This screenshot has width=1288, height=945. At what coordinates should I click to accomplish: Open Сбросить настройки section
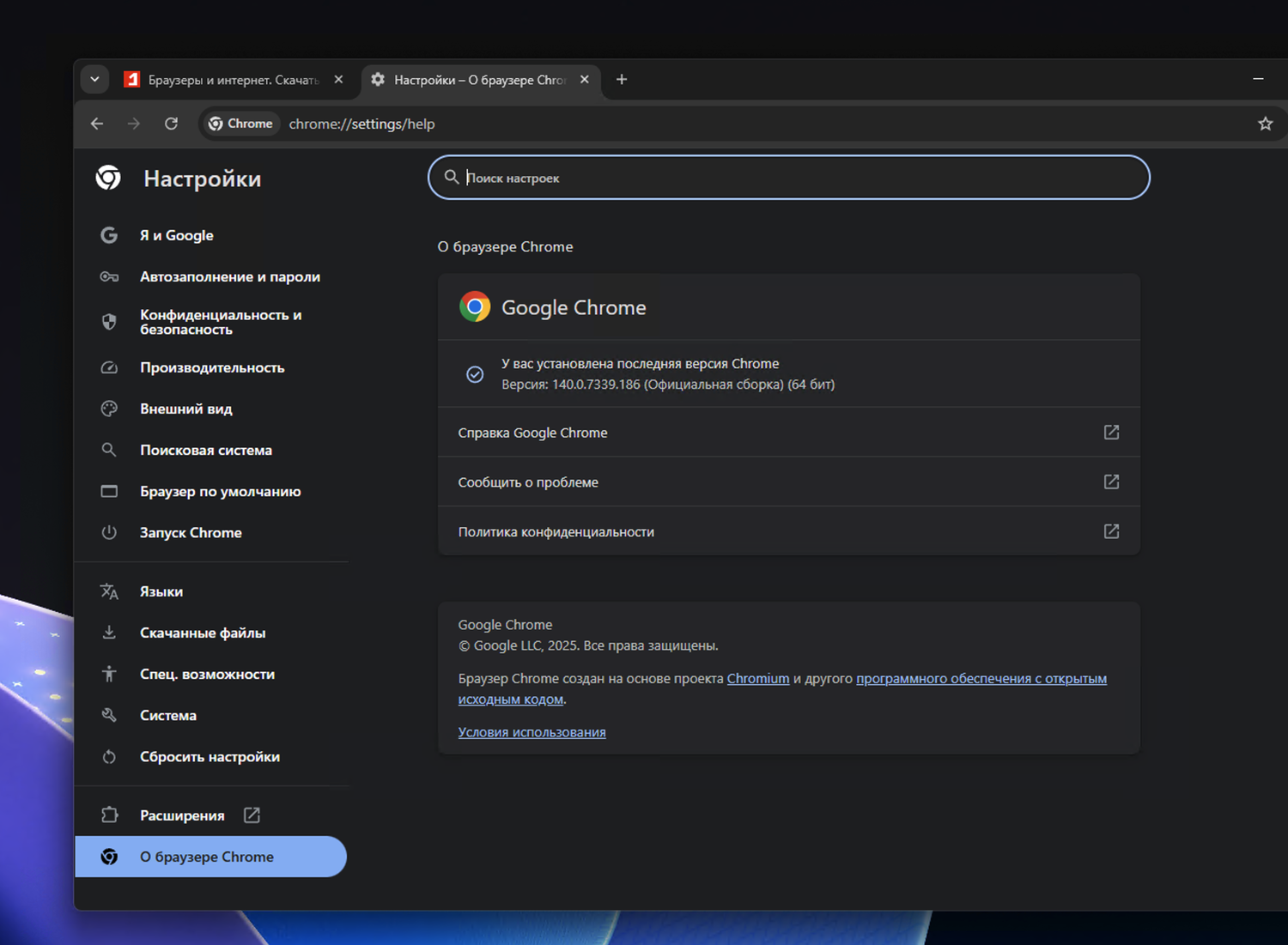(x=210, y=756)
